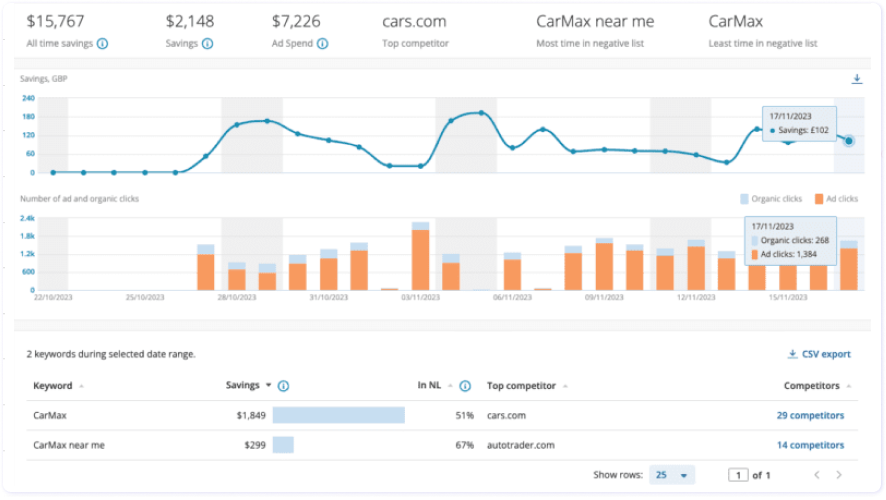Sort table by Savings column header
The height and width of the screenshot is (500, 886).
click(x=248, y=385)
